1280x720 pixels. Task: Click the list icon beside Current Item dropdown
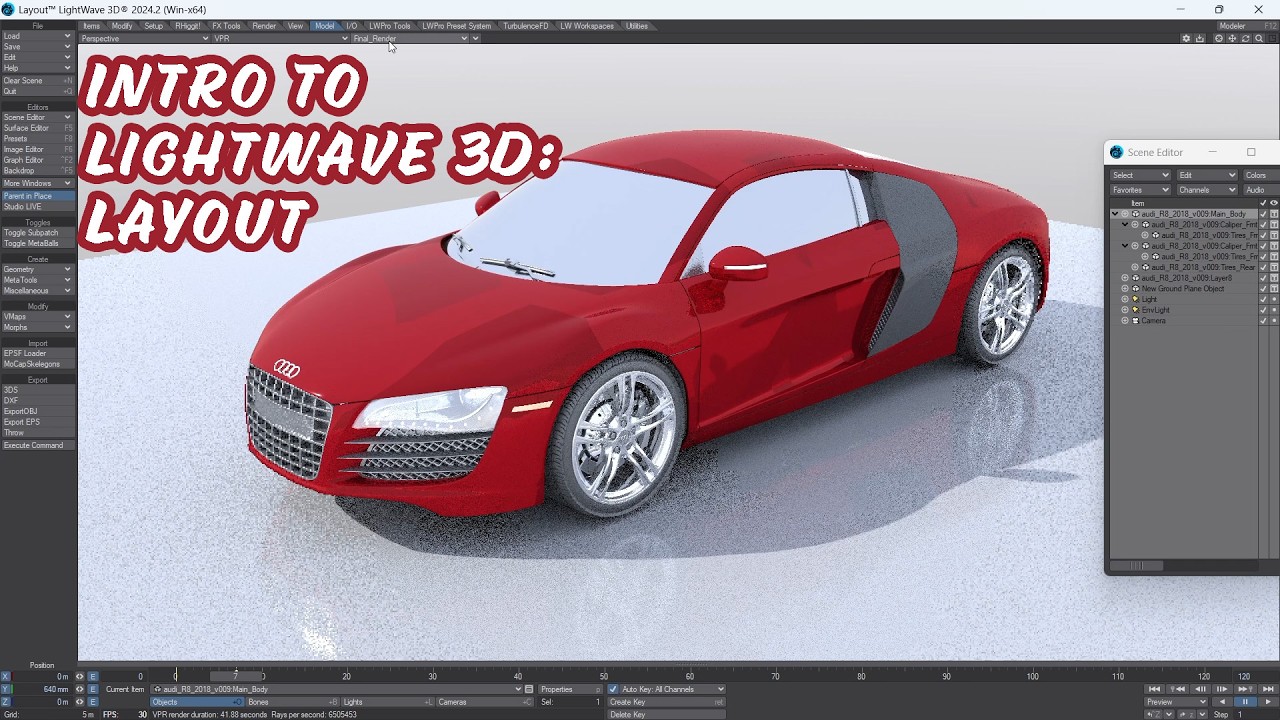point(529,689)
